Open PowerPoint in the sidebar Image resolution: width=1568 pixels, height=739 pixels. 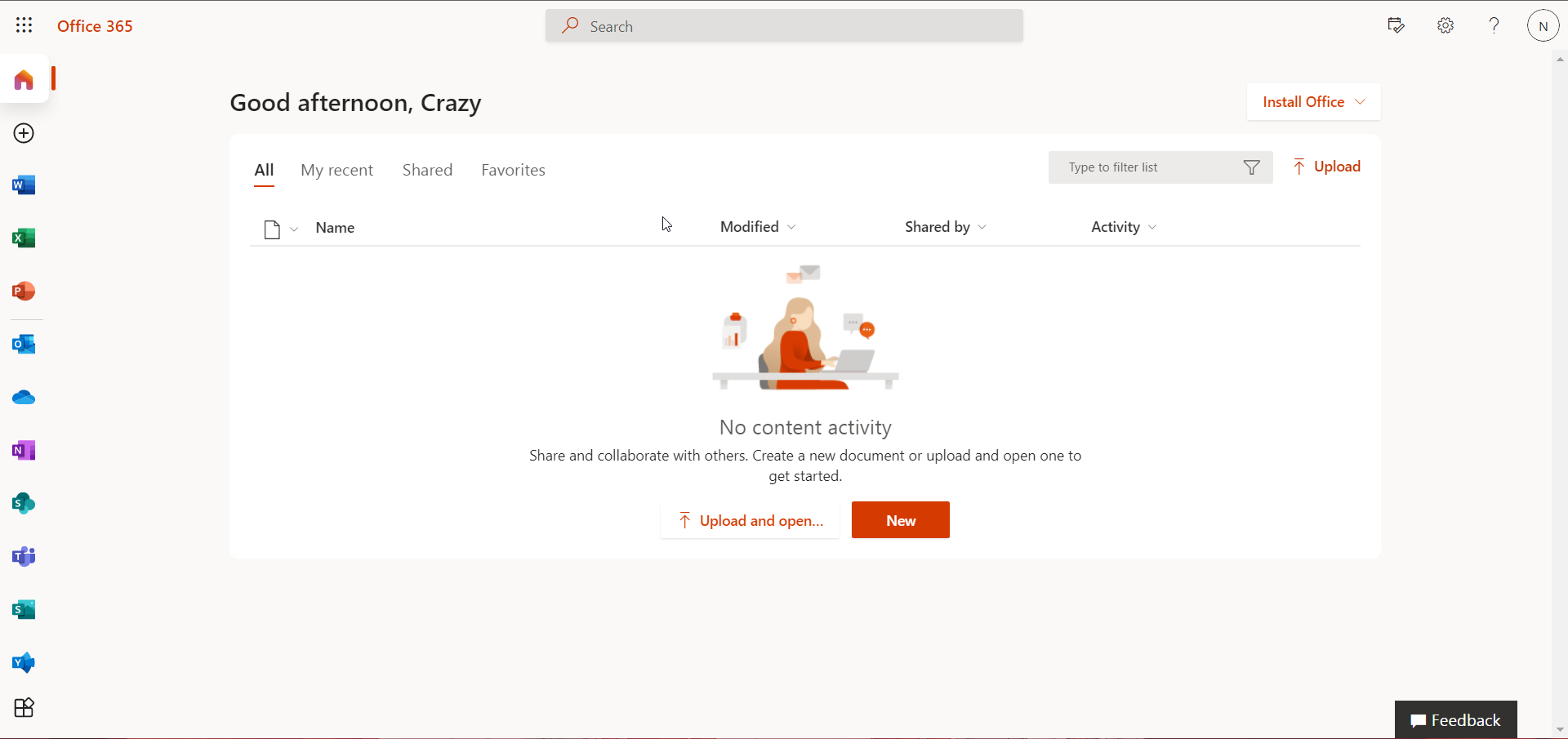[x=24, y=292]
